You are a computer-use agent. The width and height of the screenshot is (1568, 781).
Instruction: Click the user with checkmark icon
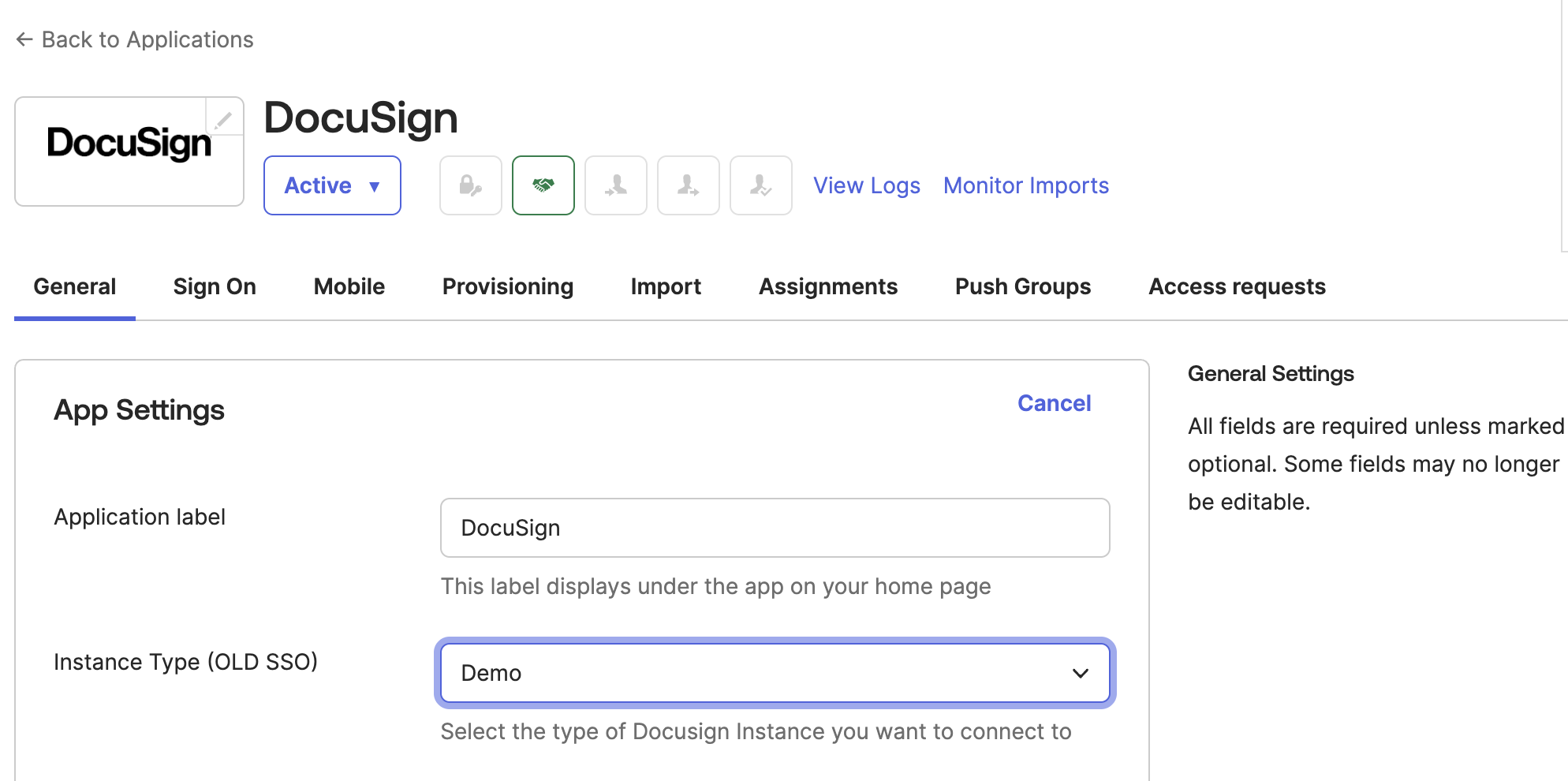pos(761,185)
